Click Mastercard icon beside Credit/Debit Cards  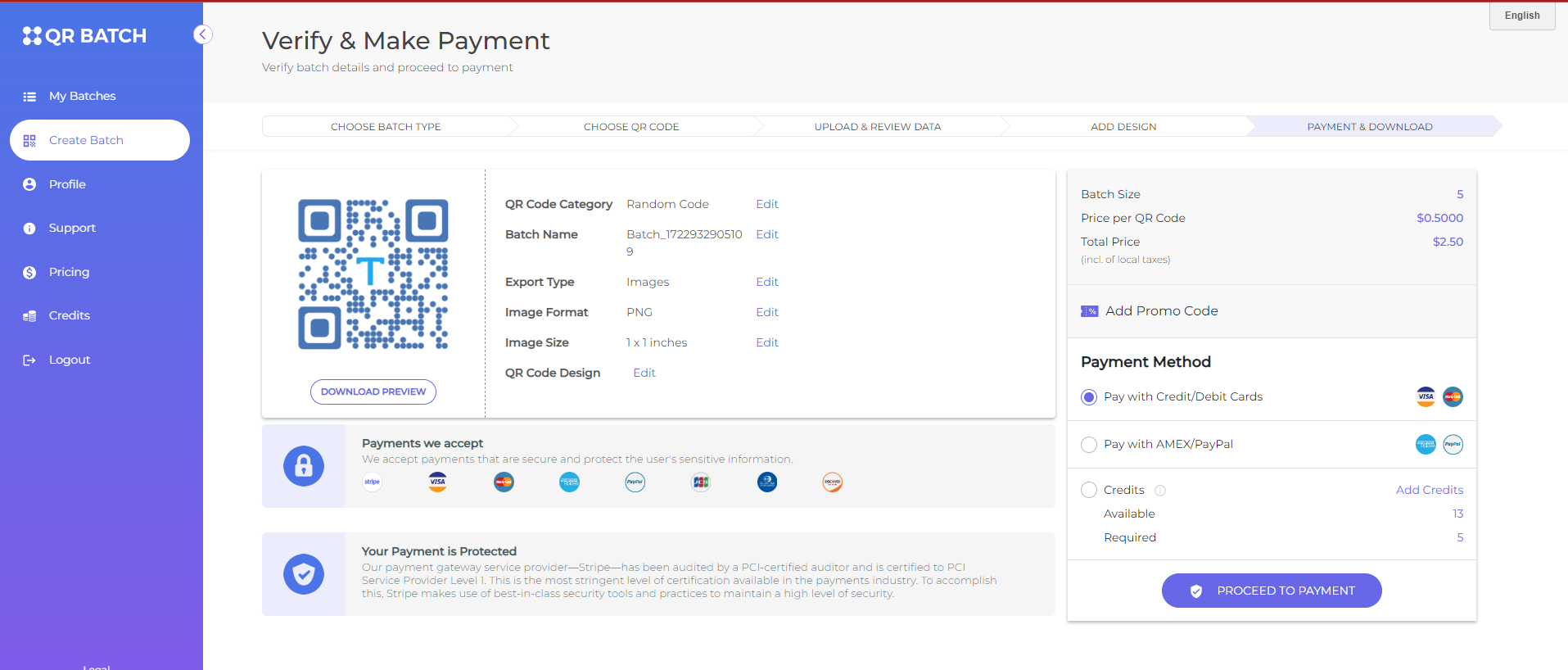[1453, 397]
